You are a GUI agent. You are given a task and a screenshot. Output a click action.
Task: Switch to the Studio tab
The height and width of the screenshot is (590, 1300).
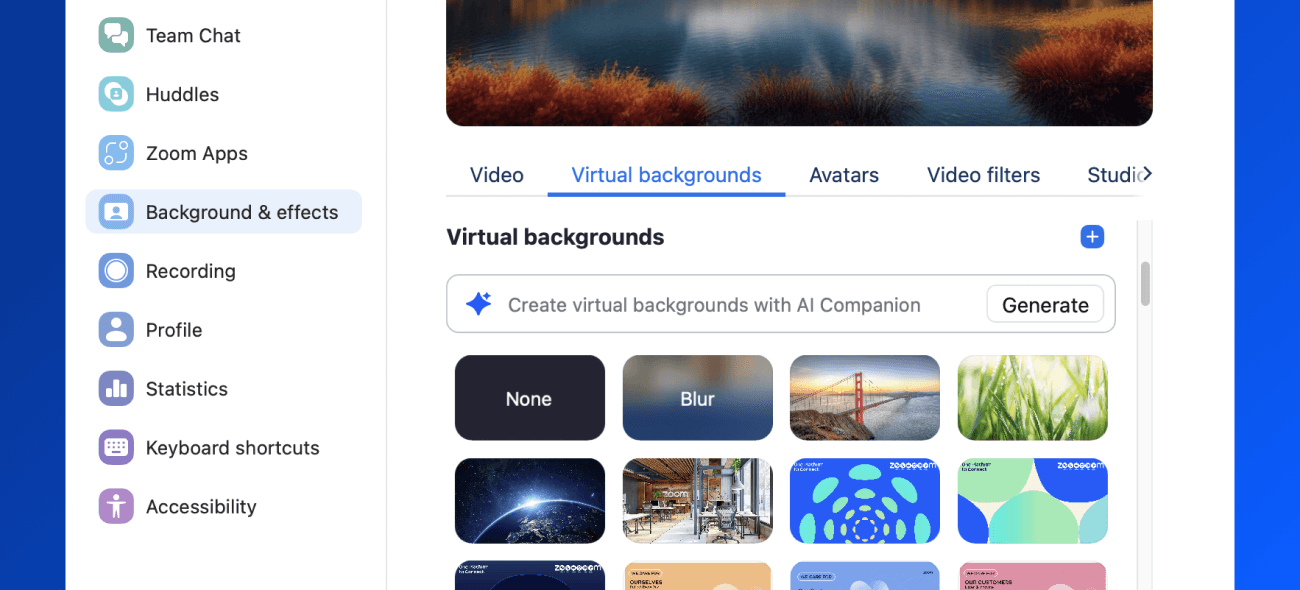click(x=1113, y=175)
